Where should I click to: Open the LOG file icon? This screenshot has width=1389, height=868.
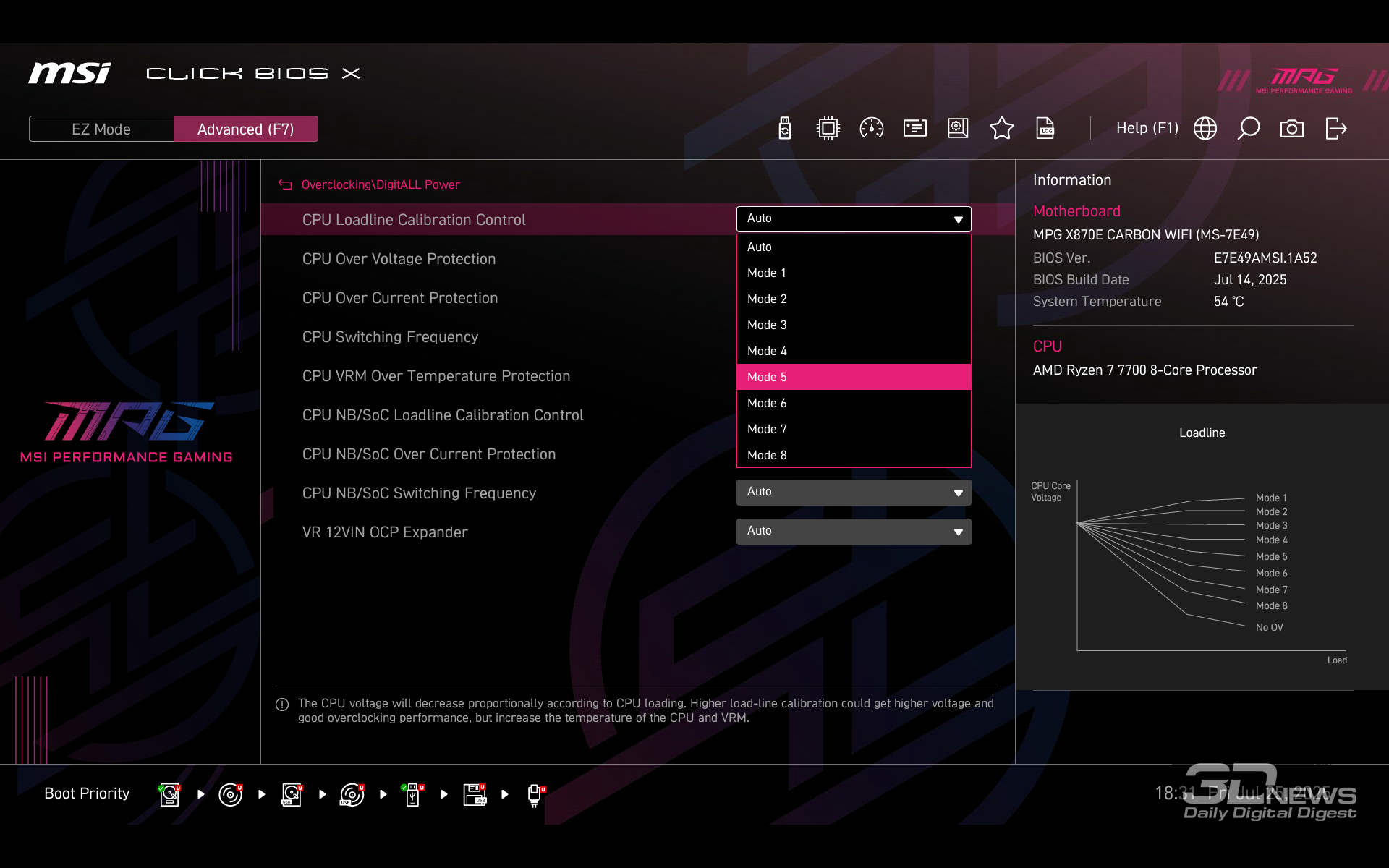(1045, 129)
